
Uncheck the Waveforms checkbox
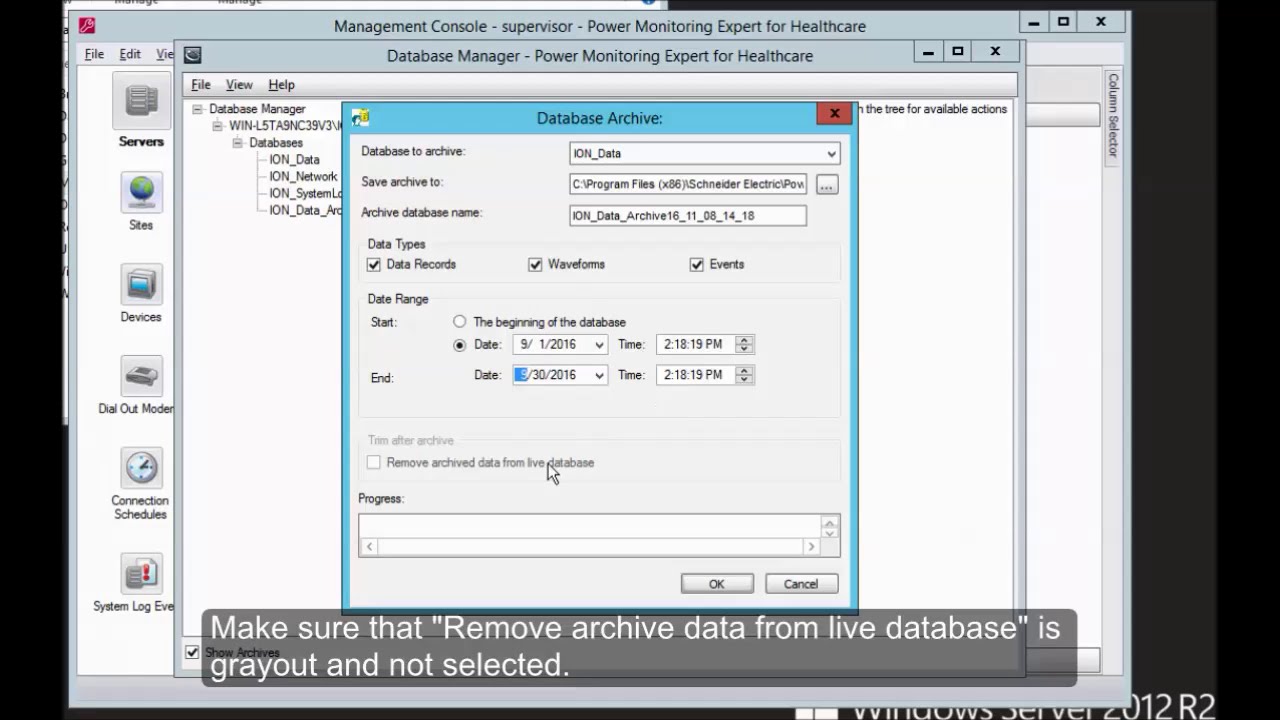click(x=535, y=265)
